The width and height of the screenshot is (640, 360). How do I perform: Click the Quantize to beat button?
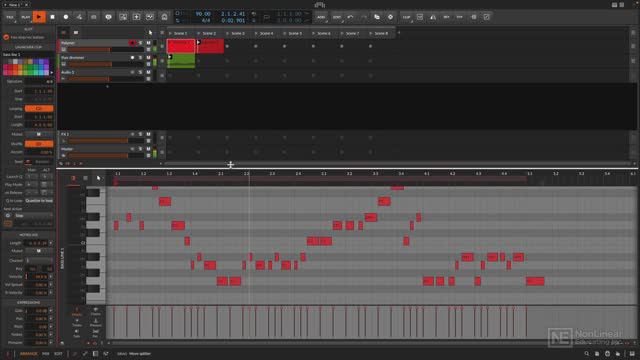[x=39, y=201]
